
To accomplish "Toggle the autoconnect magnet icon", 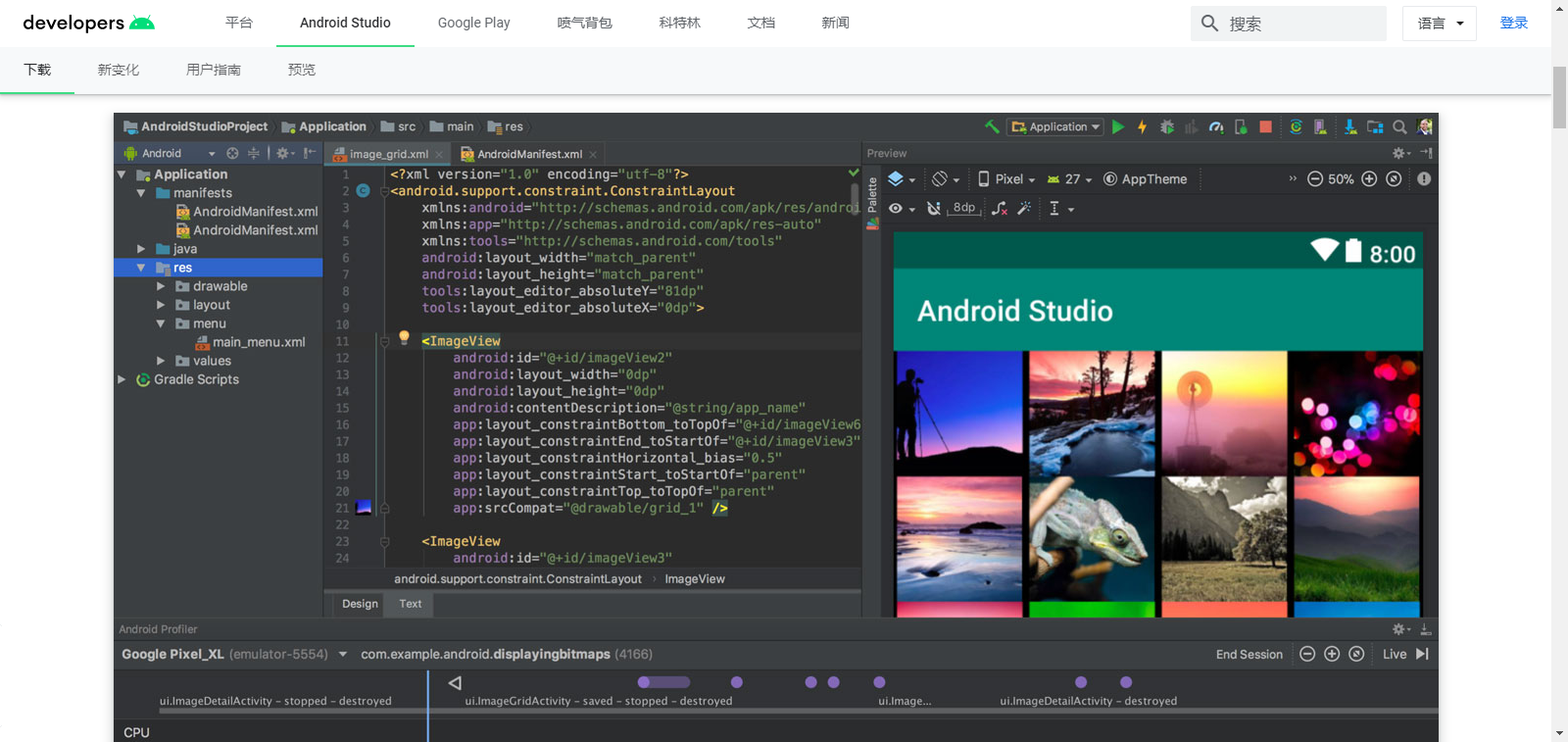I will 934,208.
